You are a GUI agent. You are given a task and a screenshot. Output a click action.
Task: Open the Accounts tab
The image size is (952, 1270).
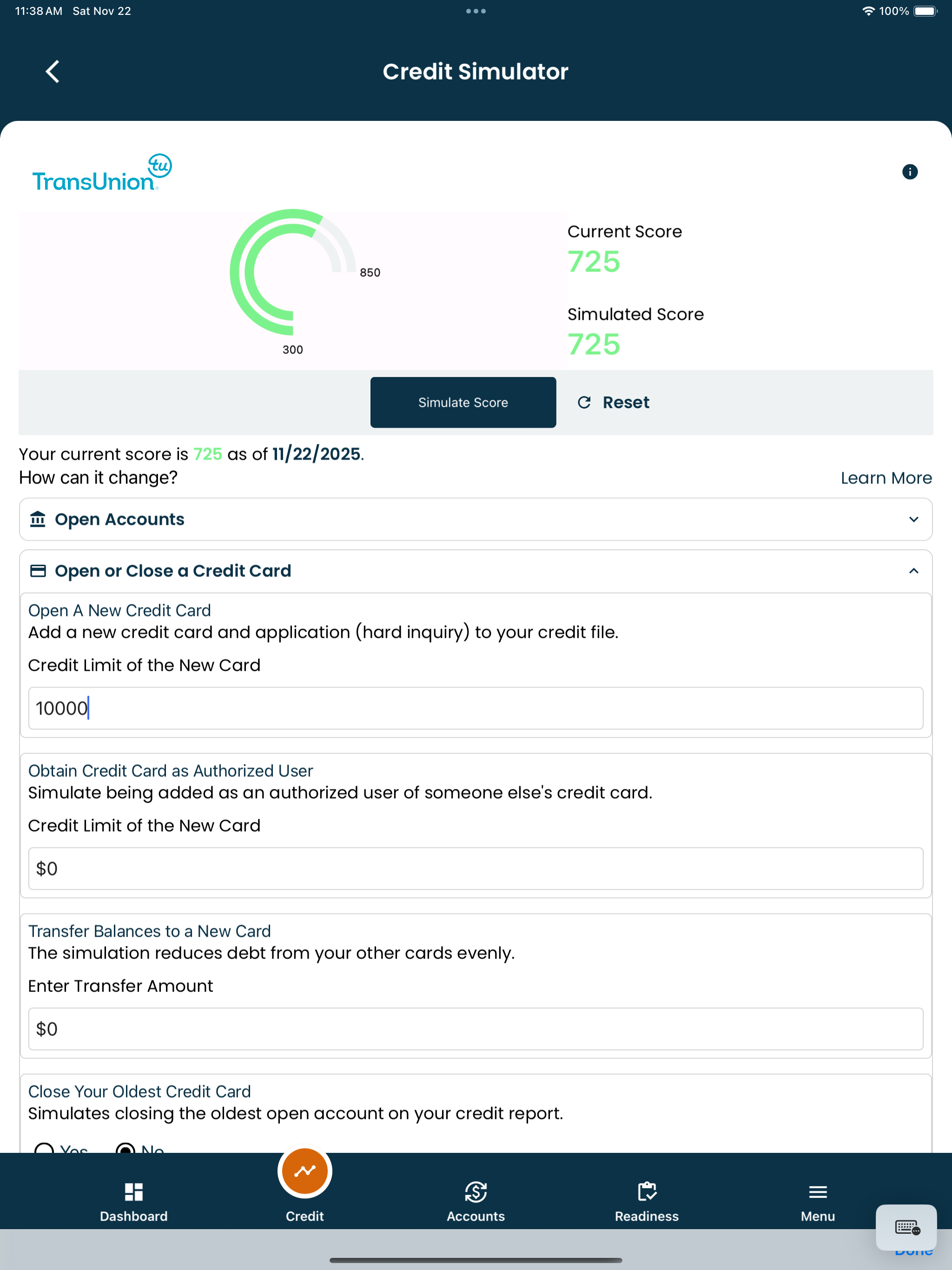476,1202
